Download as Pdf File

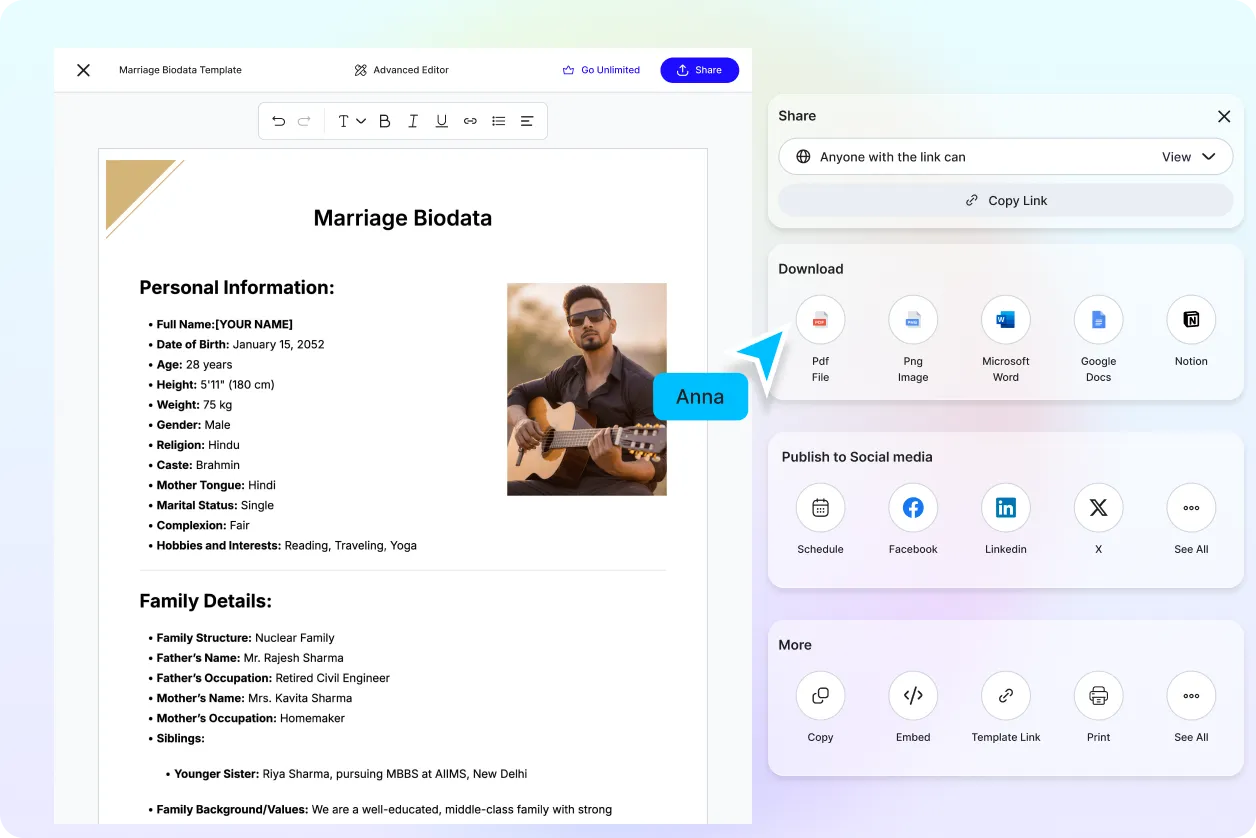(820, 320)
